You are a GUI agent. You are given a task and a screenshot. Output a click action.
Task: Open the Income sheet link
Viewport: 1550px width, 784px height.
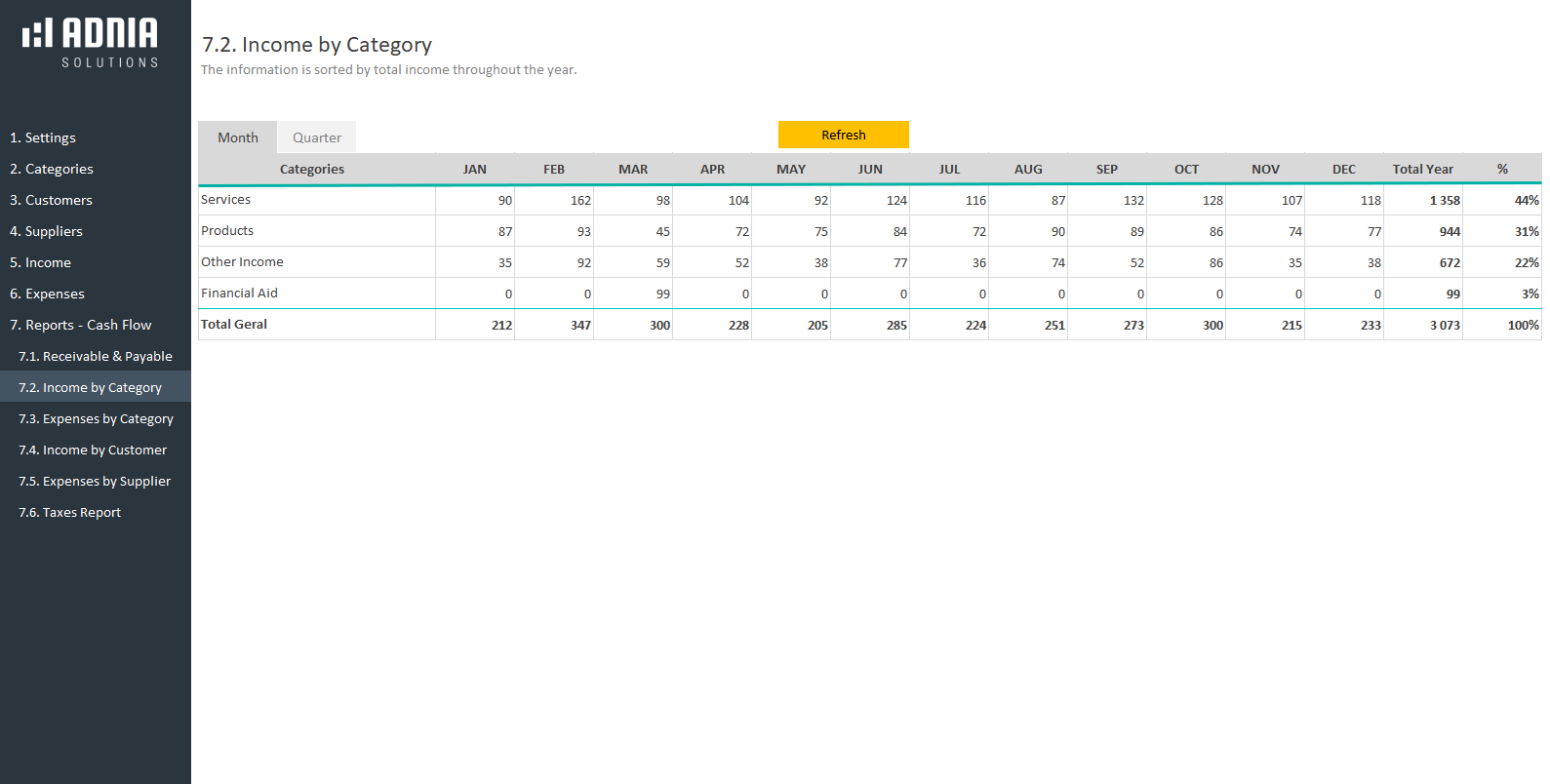pos(40,262)
